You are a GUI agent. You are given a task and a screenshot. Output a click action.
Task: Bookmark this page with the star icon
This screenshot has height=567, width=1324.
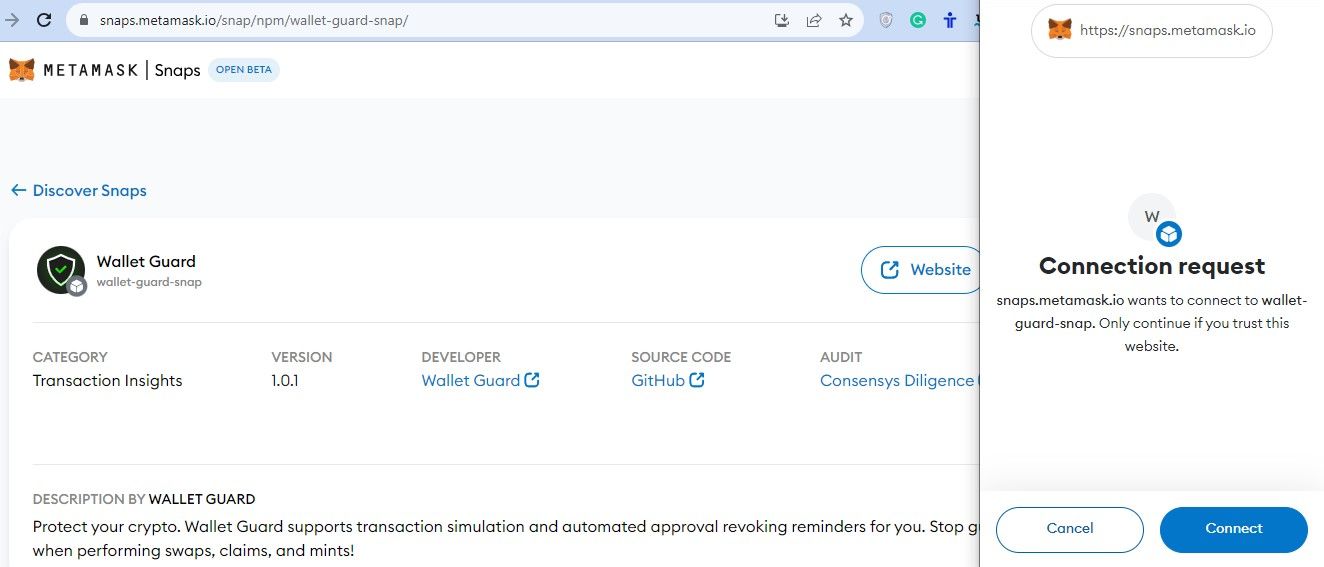tap(846, 20)
